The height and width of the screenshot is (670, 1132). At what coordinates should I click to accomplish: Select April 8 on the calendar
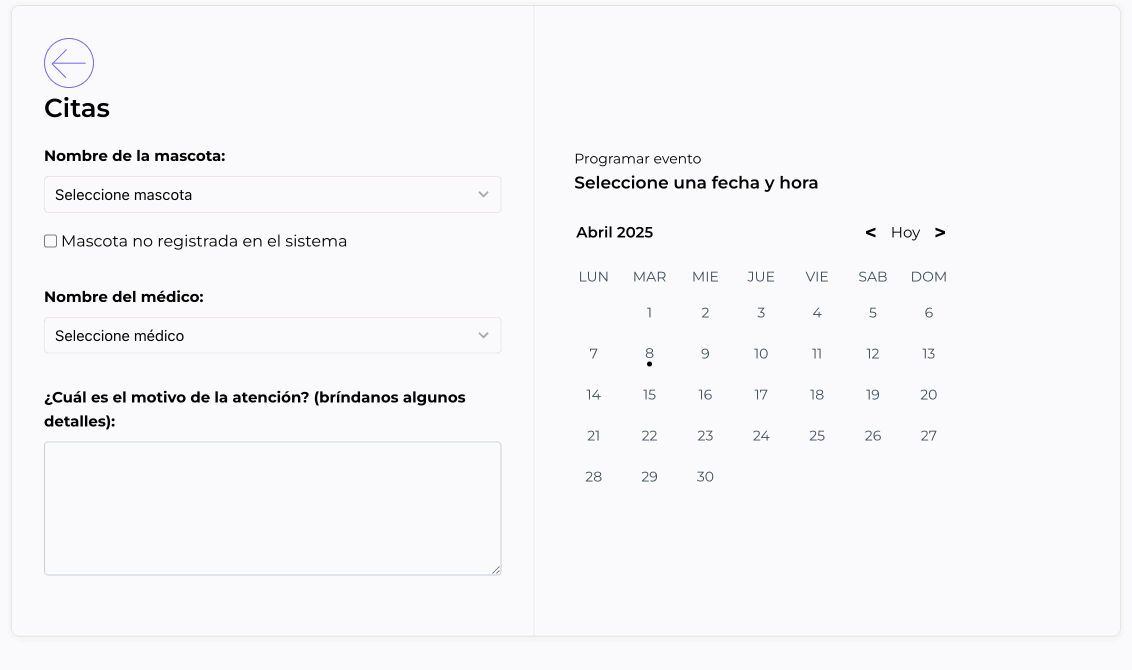tap(649, 354)
